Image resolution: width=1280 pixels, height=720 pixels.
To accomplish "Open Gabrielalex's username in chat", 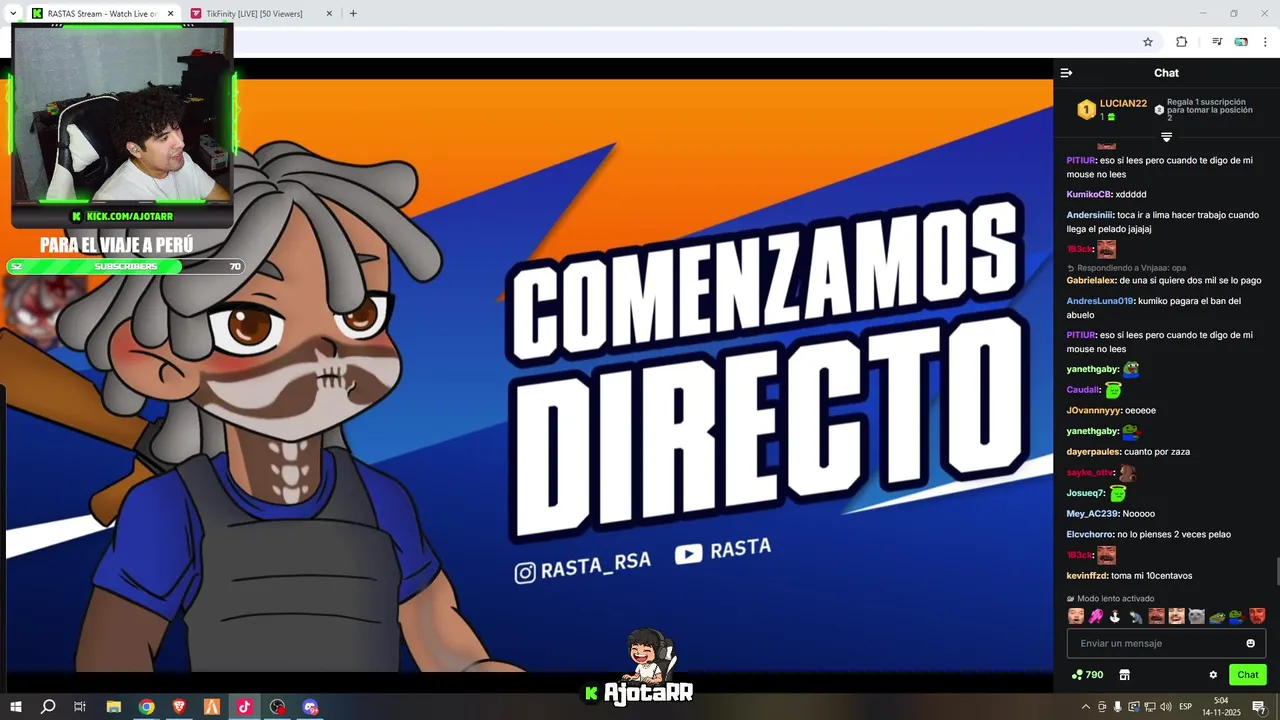I will coord(1091,281).
